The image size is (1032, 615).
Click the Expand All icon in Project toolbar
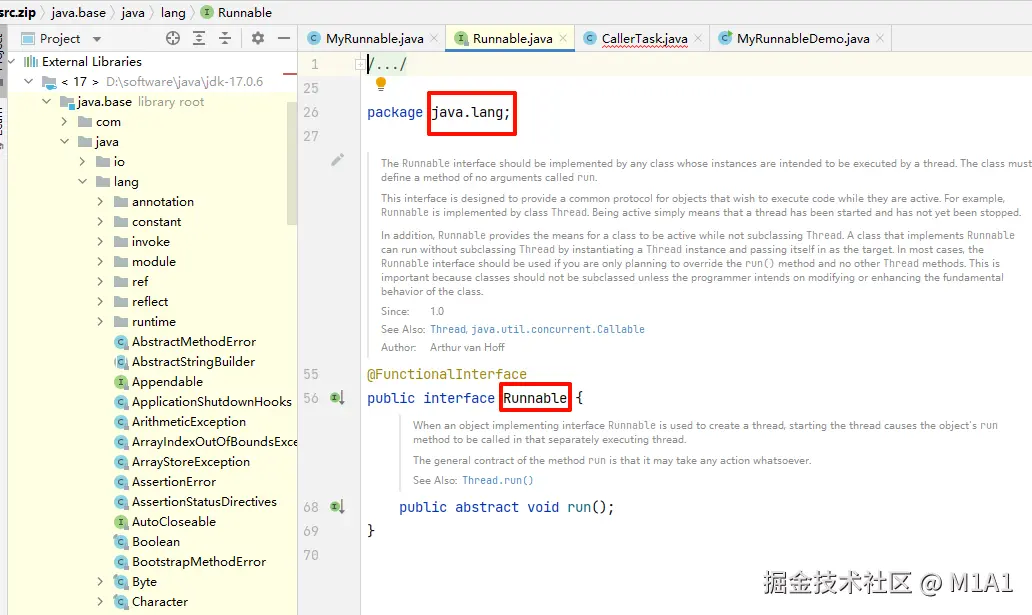[199, 38]
